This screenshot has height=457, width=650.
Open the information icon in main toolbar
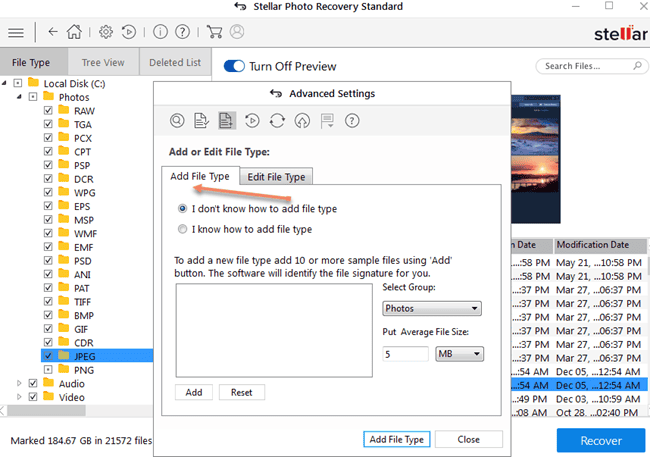click(160, 32)
